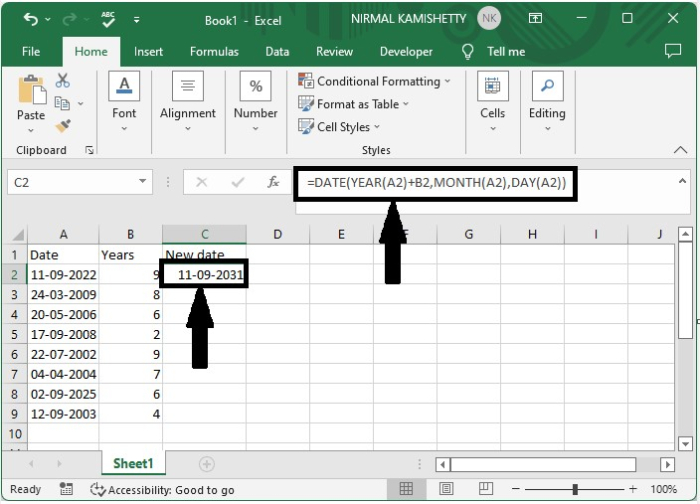
Task: Click the Cut scissors icon
Action: 63,80
